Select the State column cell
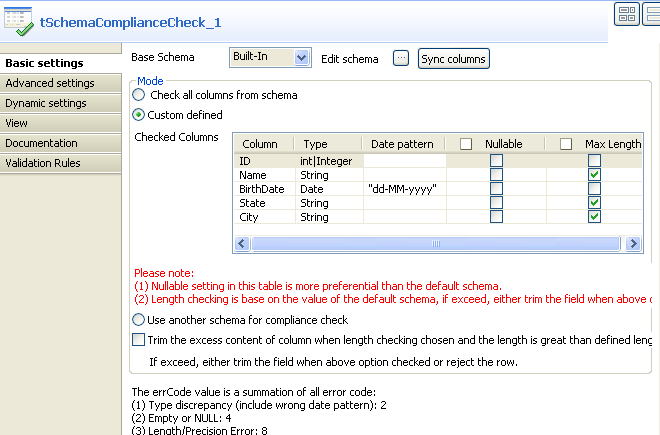This screenshot has height=435, width=660. pos(265,203)
